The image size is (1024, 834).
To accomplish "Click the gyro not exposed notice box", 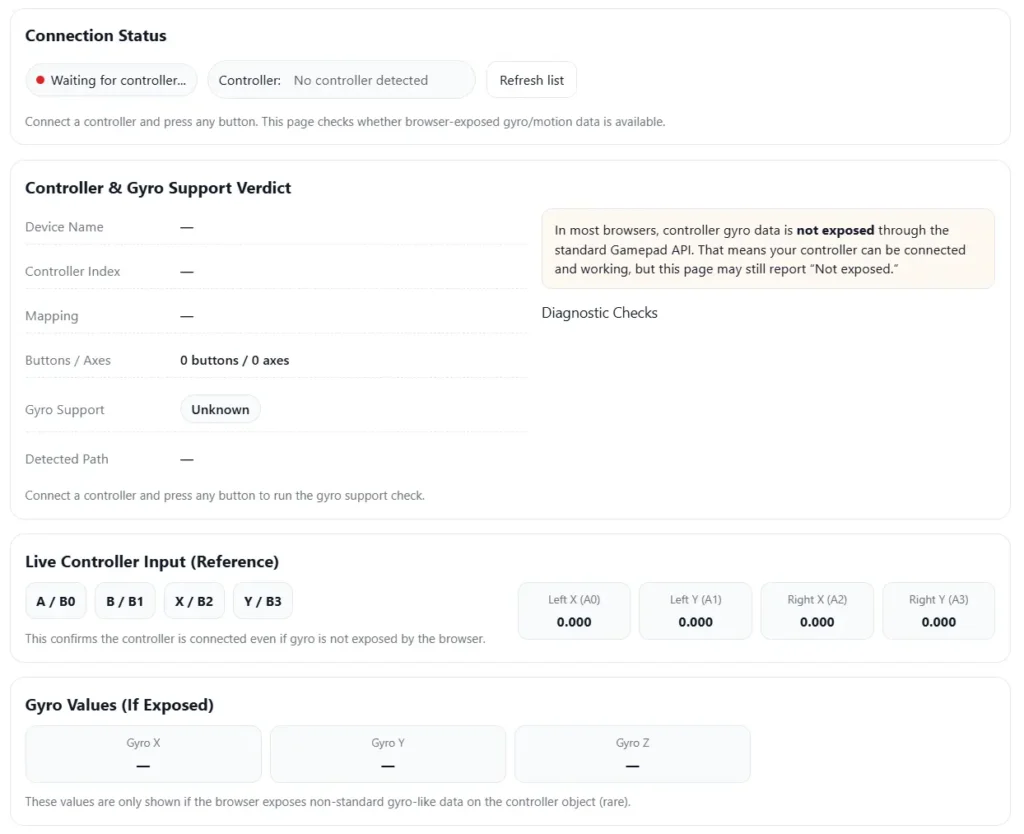I will [767, 249].
